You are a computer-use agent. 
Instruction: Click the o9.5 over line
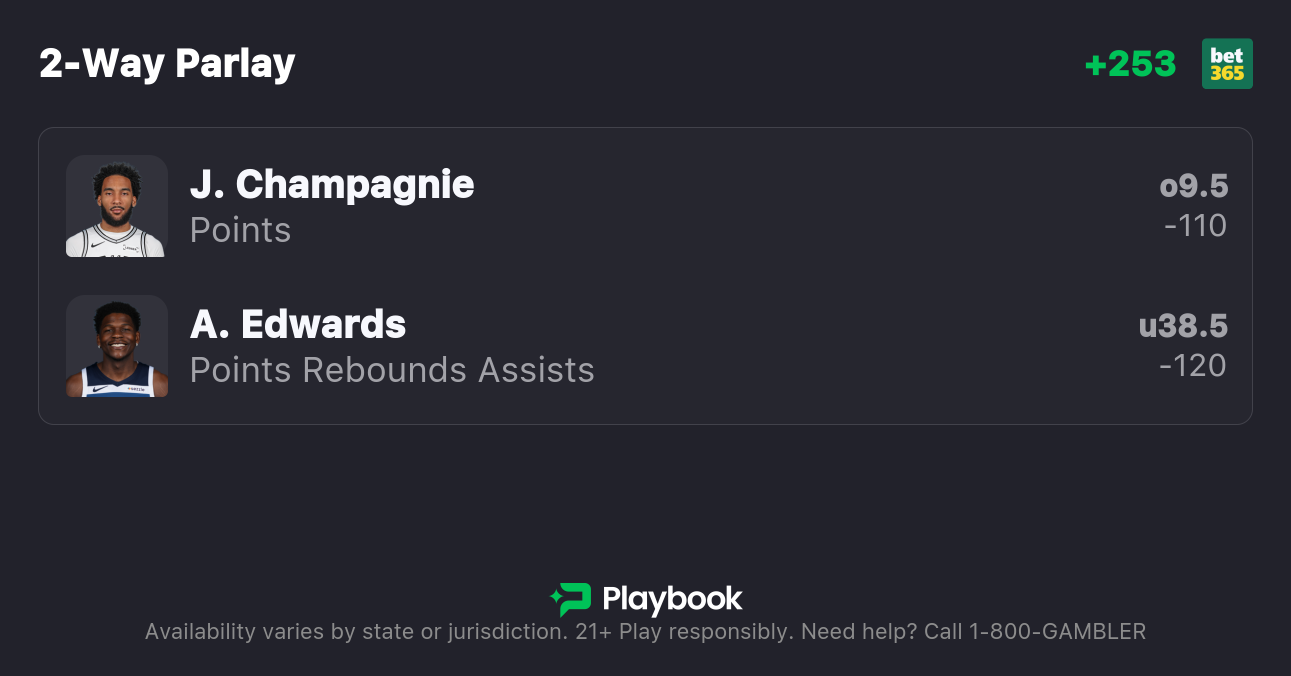[1194, 186]
